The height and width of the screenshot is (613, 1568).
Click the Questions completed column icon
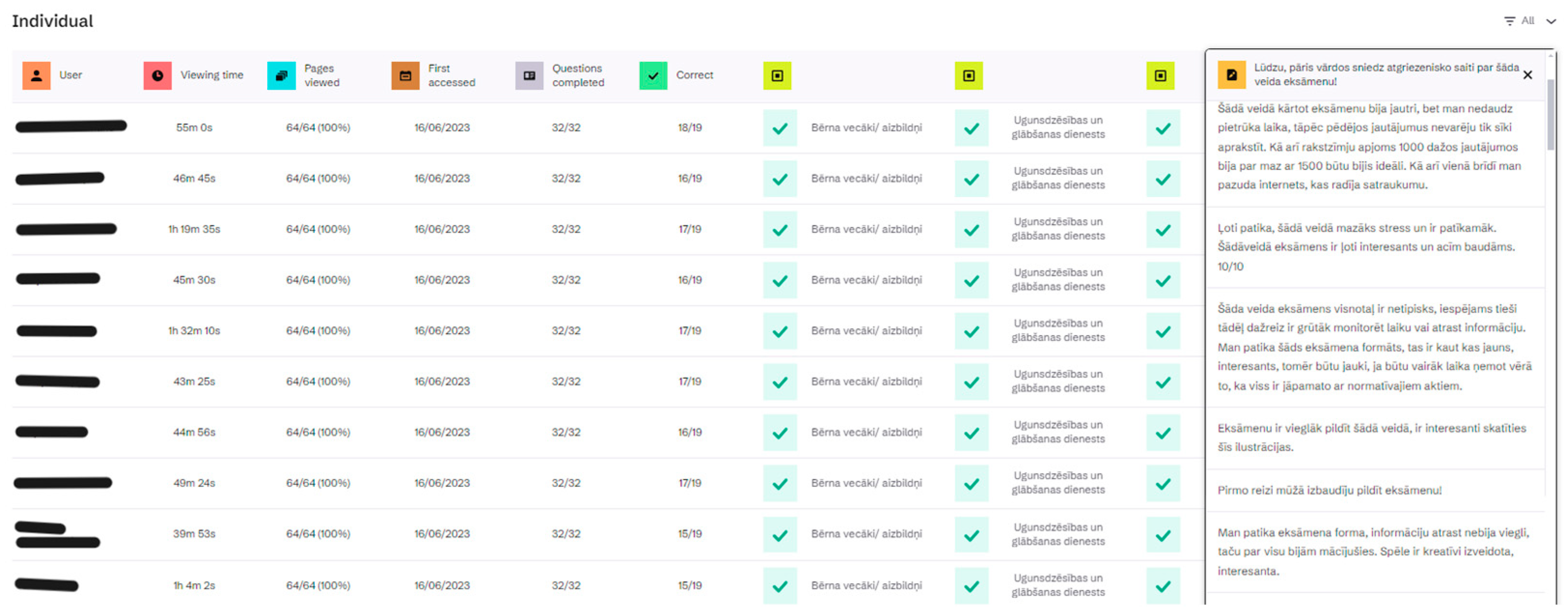point(529,76)
